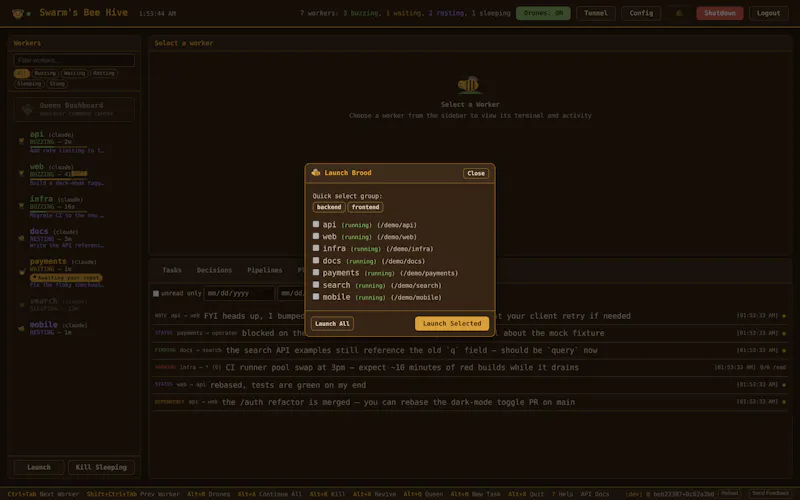Filter workers by Stung
The image size is (800, 500).
[x=57, y=84]
